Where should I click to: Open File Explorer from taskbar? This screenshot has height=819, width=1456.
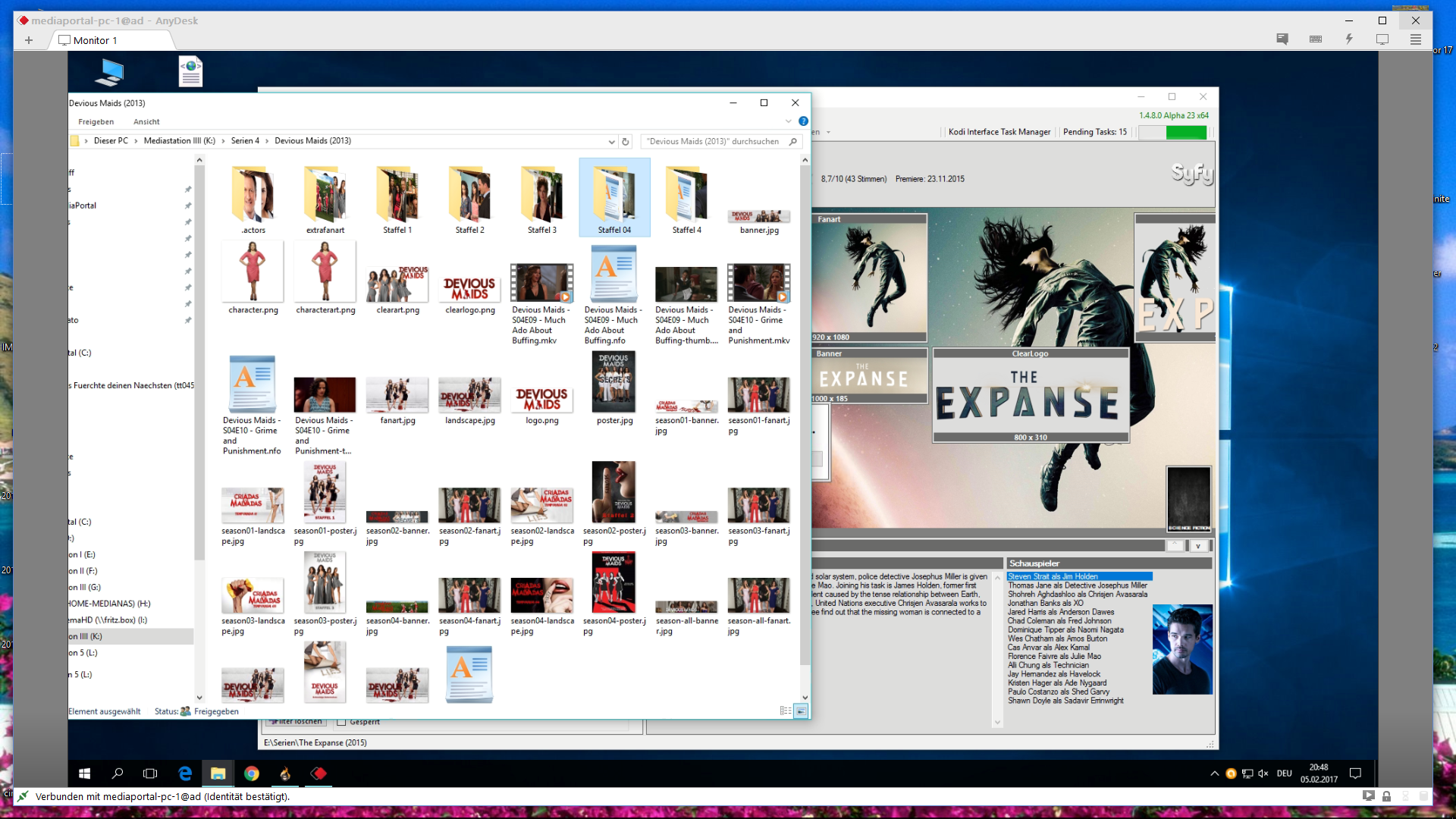click(x=218, y=773)
